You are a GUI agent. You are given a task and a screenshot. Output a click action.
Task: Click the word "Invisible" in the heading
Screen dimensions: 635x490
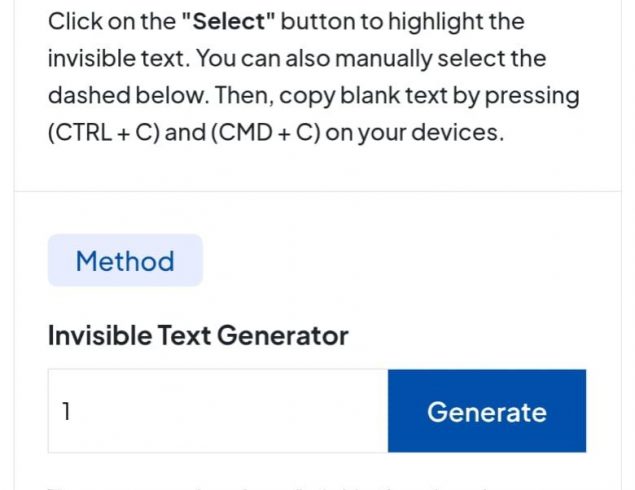point(98,335)
